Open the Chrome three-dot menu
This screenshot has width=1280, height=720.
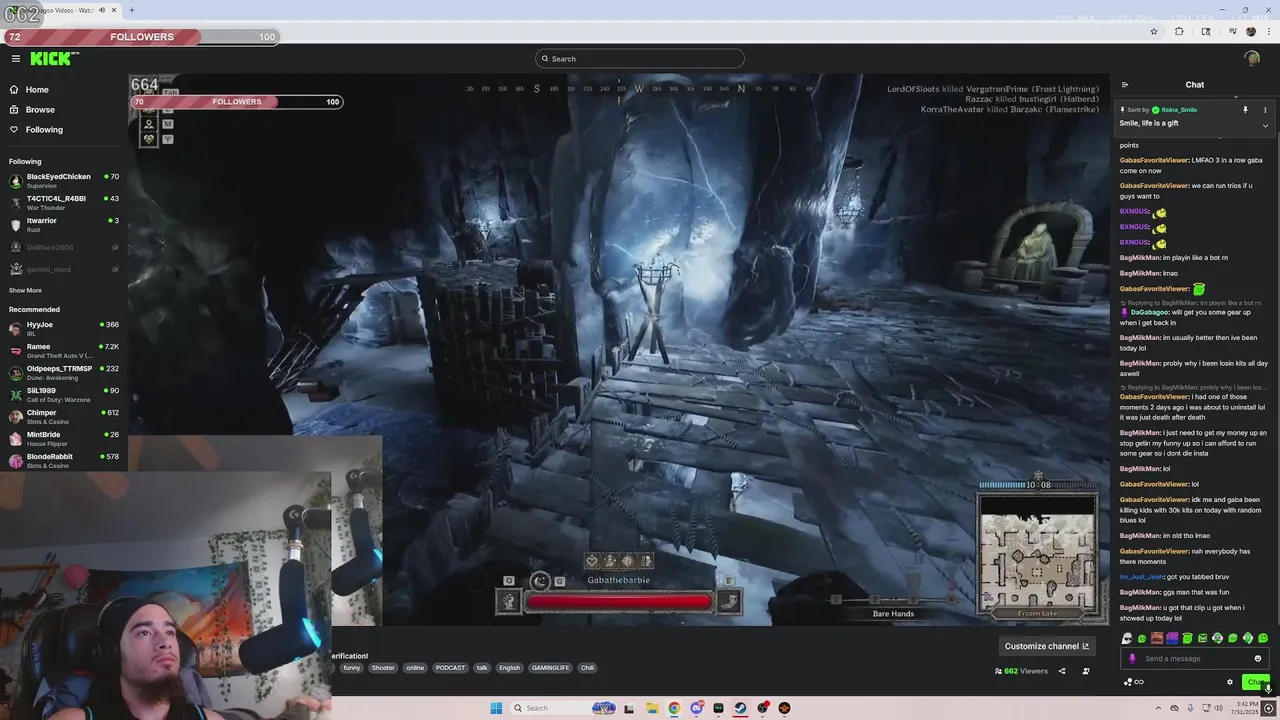(x=1267, y=32)
